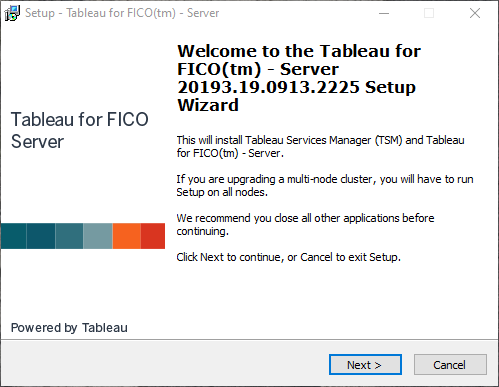Click the Setup window title bar text
This screenshot has height=387, width=499.
click(122, 13)
